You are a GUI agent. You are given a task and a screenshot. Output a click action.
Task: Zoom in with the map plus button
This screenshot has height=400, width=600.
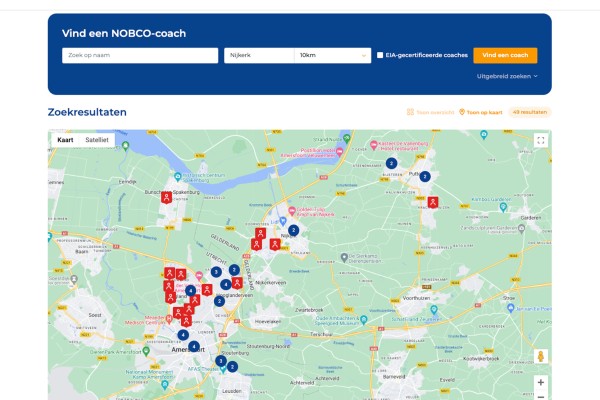click(541, 382)
